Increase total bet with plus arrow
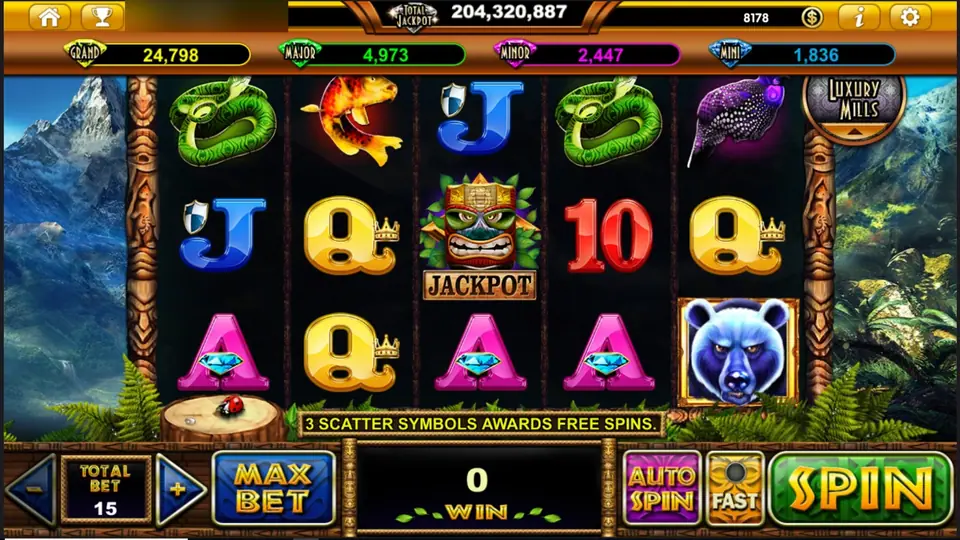960x540 pixels. click(178, 490)
